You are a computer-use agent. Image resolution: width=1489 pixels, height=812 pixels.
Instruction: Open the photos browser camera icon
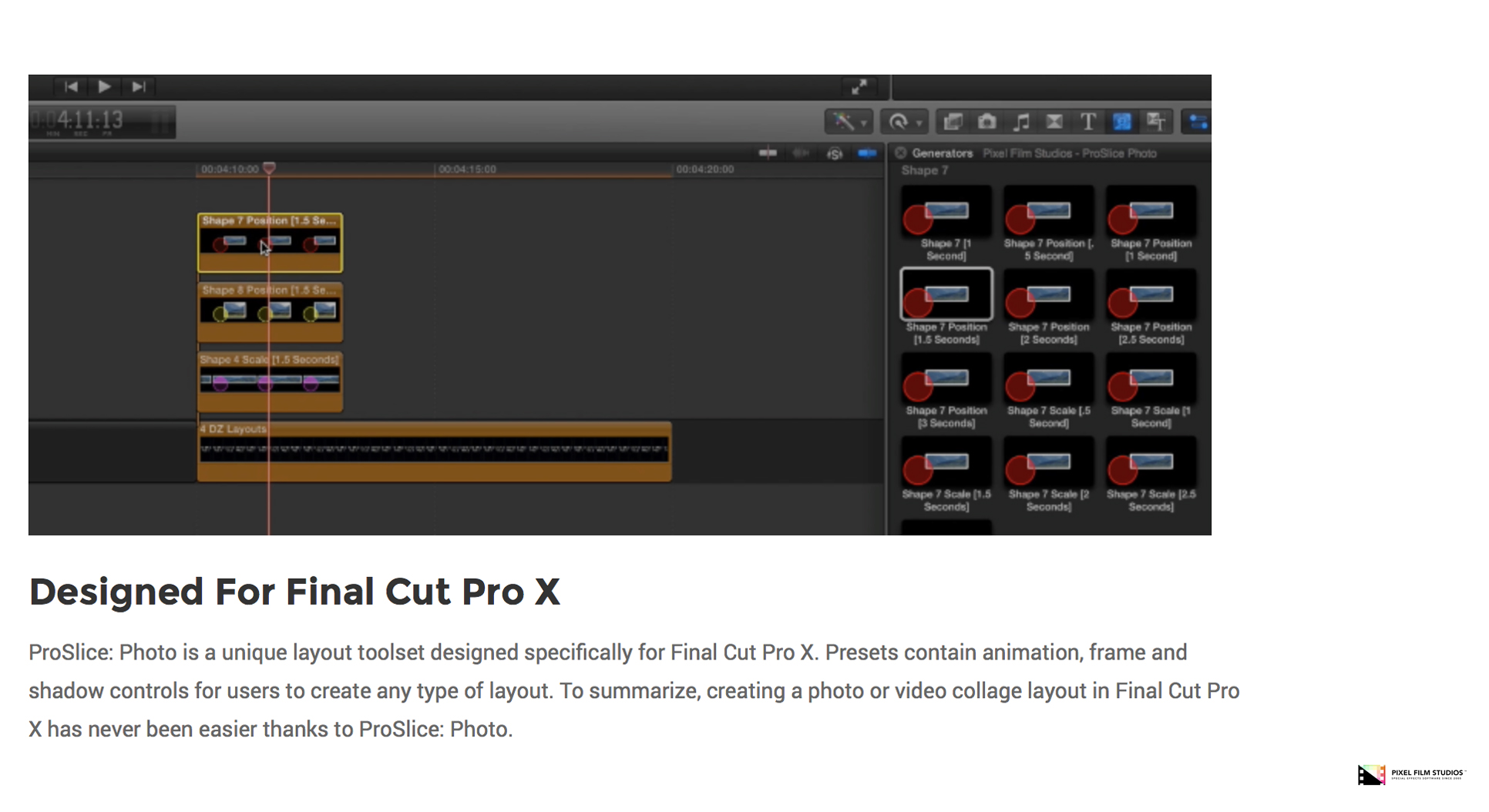[x=987, y=122]
